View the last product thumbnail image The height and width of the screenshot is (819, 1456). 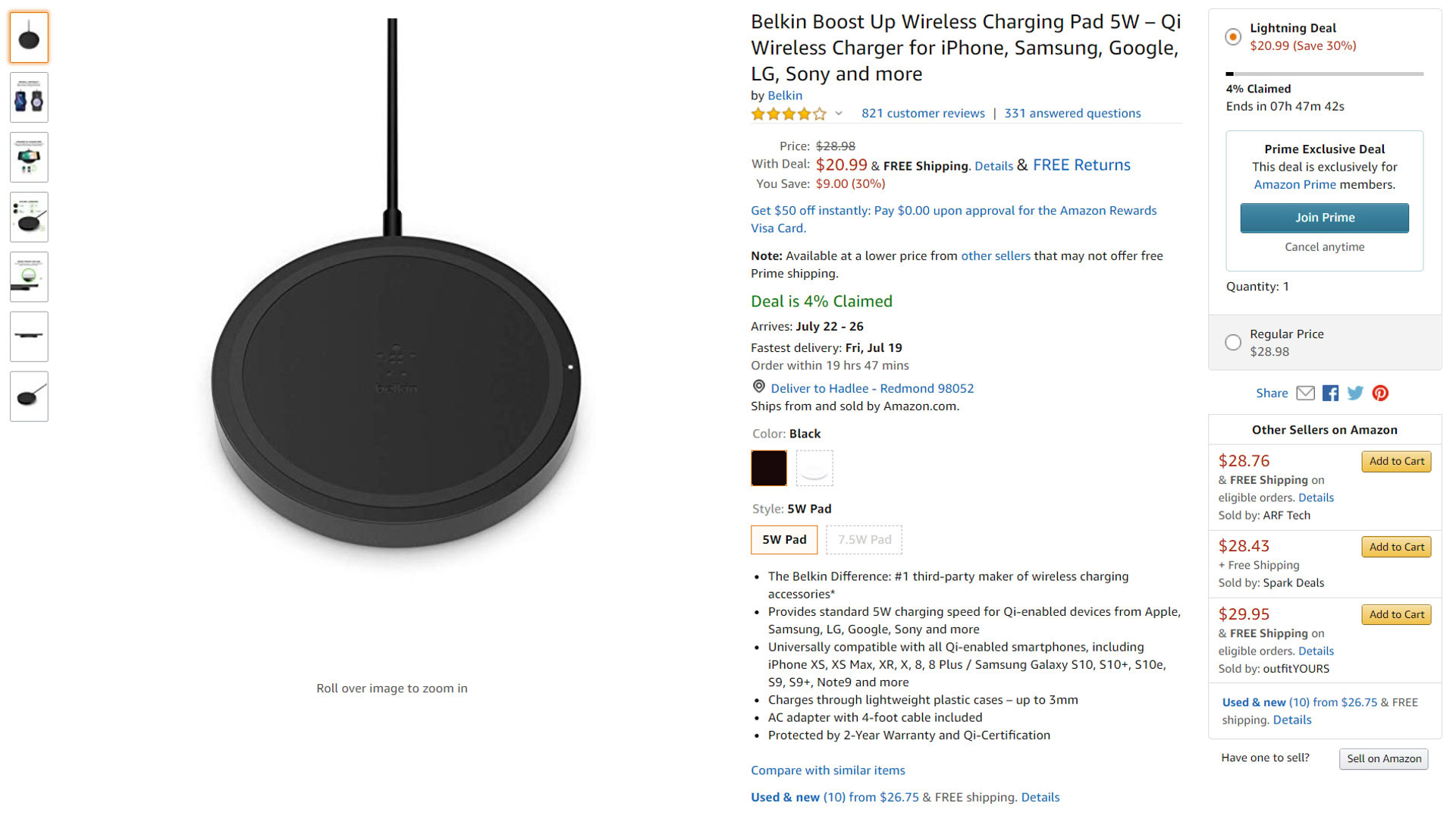click(x=29, y=397)
